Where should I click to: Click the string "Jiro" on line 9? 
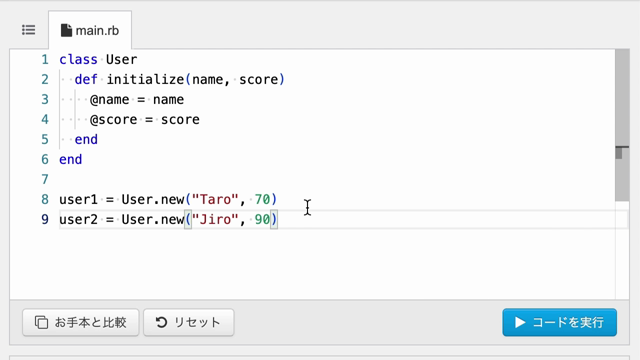(215, 219)
